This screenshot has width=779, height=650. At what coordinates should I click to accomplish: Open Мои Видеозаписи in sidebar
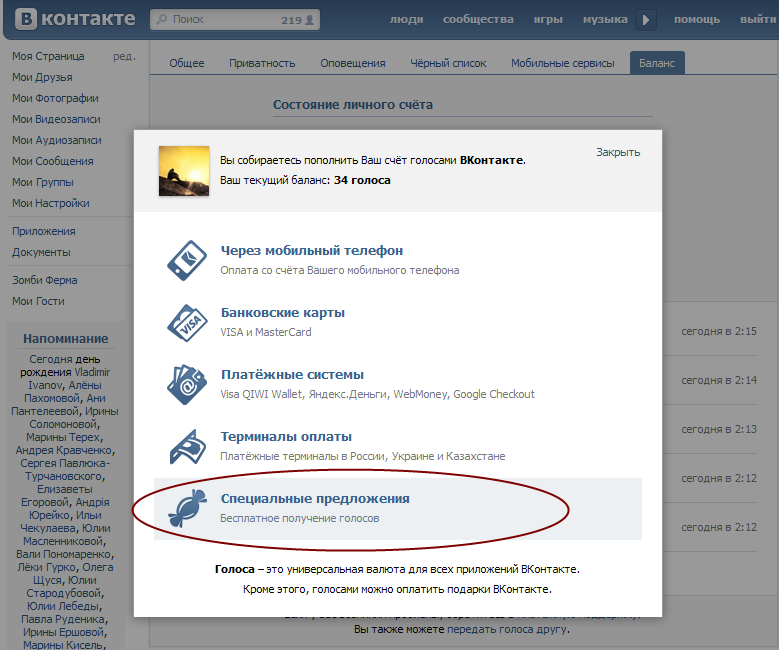pos(56,119)
